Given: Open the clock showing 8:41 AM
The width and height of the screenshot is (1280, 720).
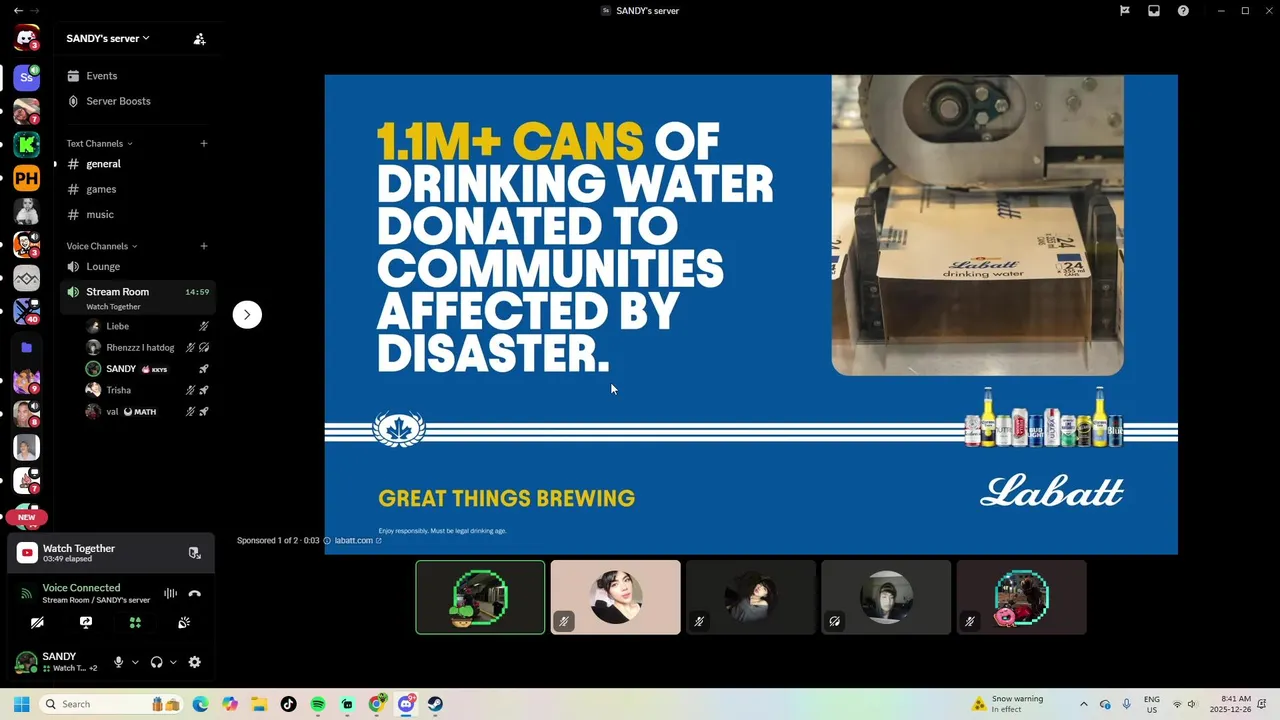Looking at the screenshot, I should coord(1230,704).
